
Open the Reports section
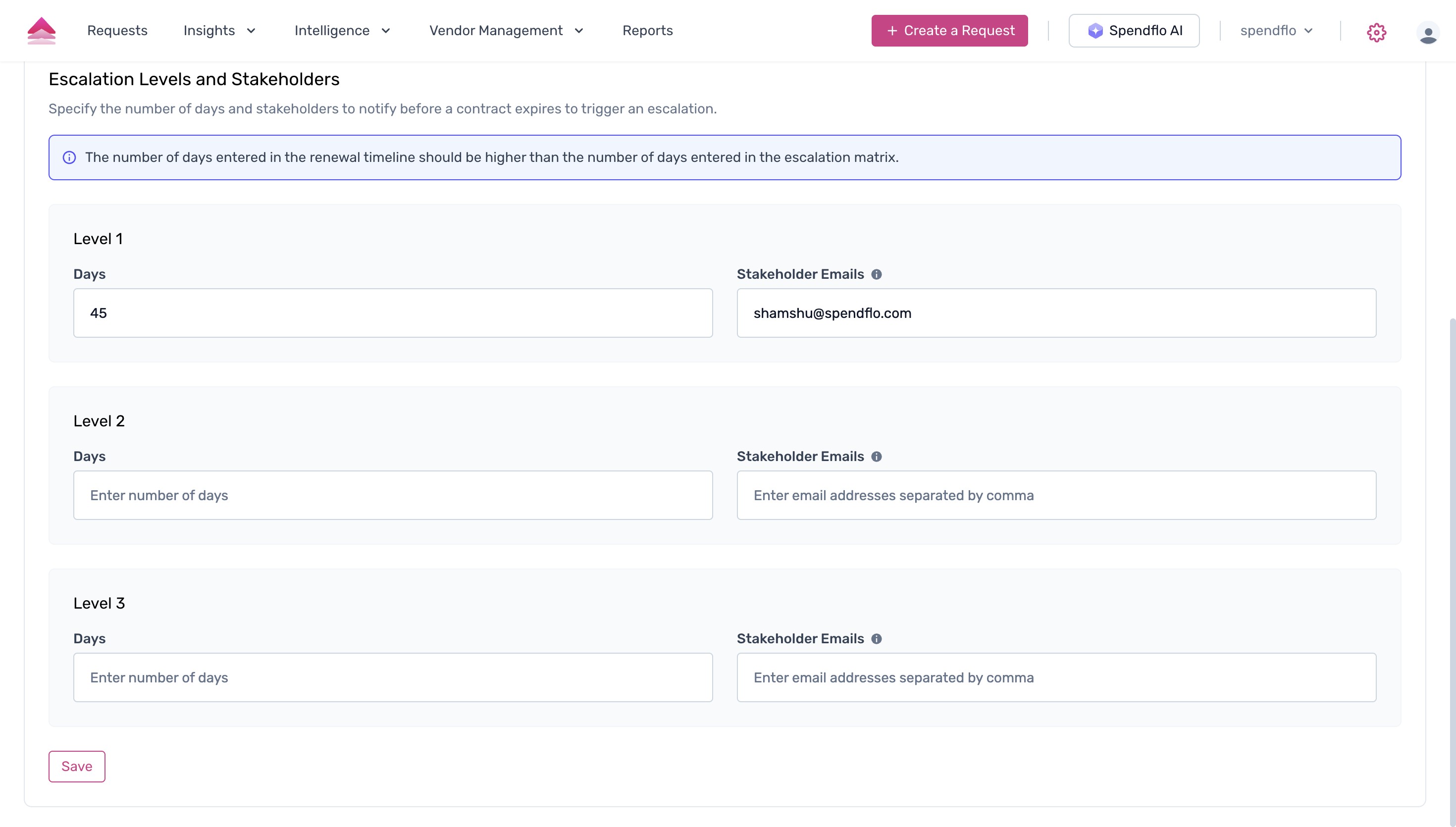pyautogui.click(x=647, y=31)
